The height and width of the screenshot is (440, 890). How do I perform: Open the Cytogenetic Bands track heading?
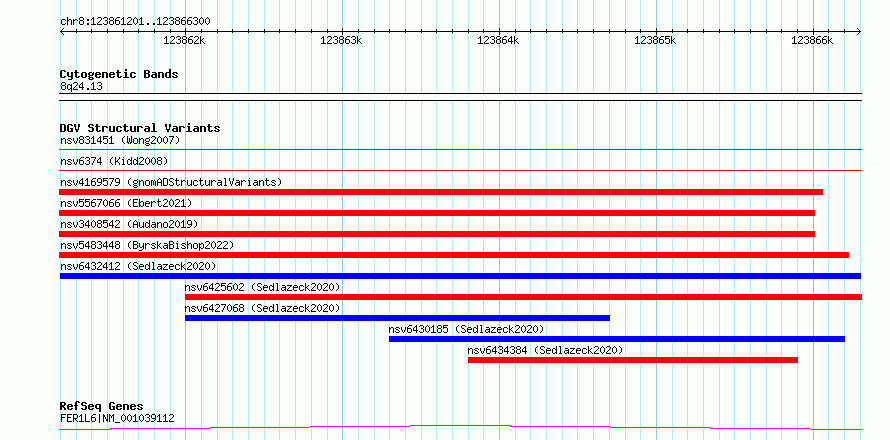coord(119,74)
